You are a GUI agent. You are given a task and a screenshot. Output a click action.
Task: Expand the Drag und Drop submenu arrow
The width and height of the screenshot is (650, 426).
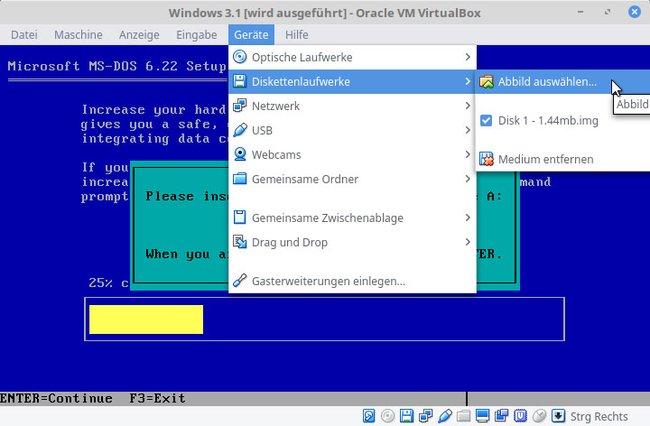click(468, 242)
